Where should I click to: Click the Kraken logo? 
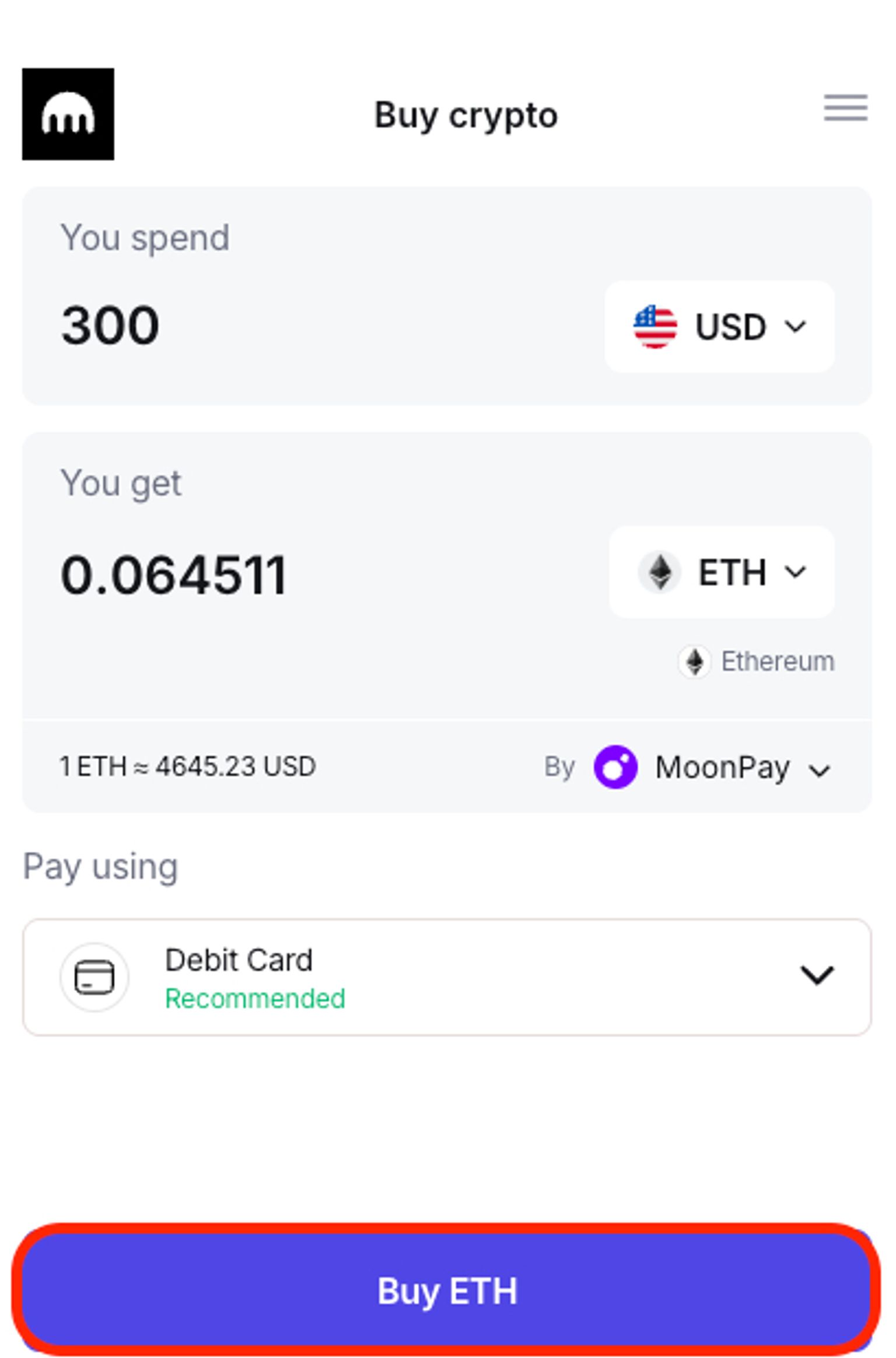(68, 114)
